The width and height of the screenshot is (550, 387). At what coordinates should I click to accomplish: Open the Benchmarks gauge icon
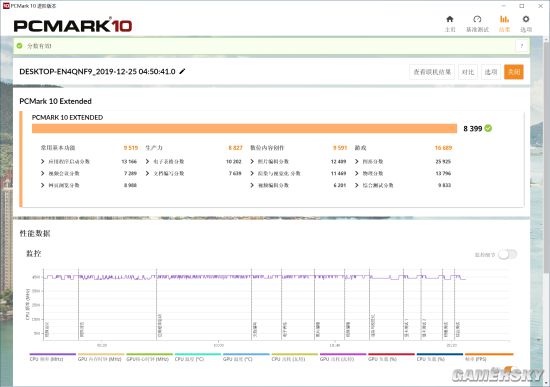click(477, 19)
